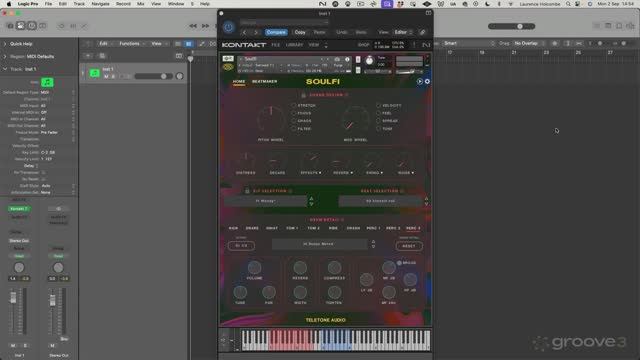Toggle the Quick Help button in control bar
Screen dimensions: 640x360
[x=31, y=26]
